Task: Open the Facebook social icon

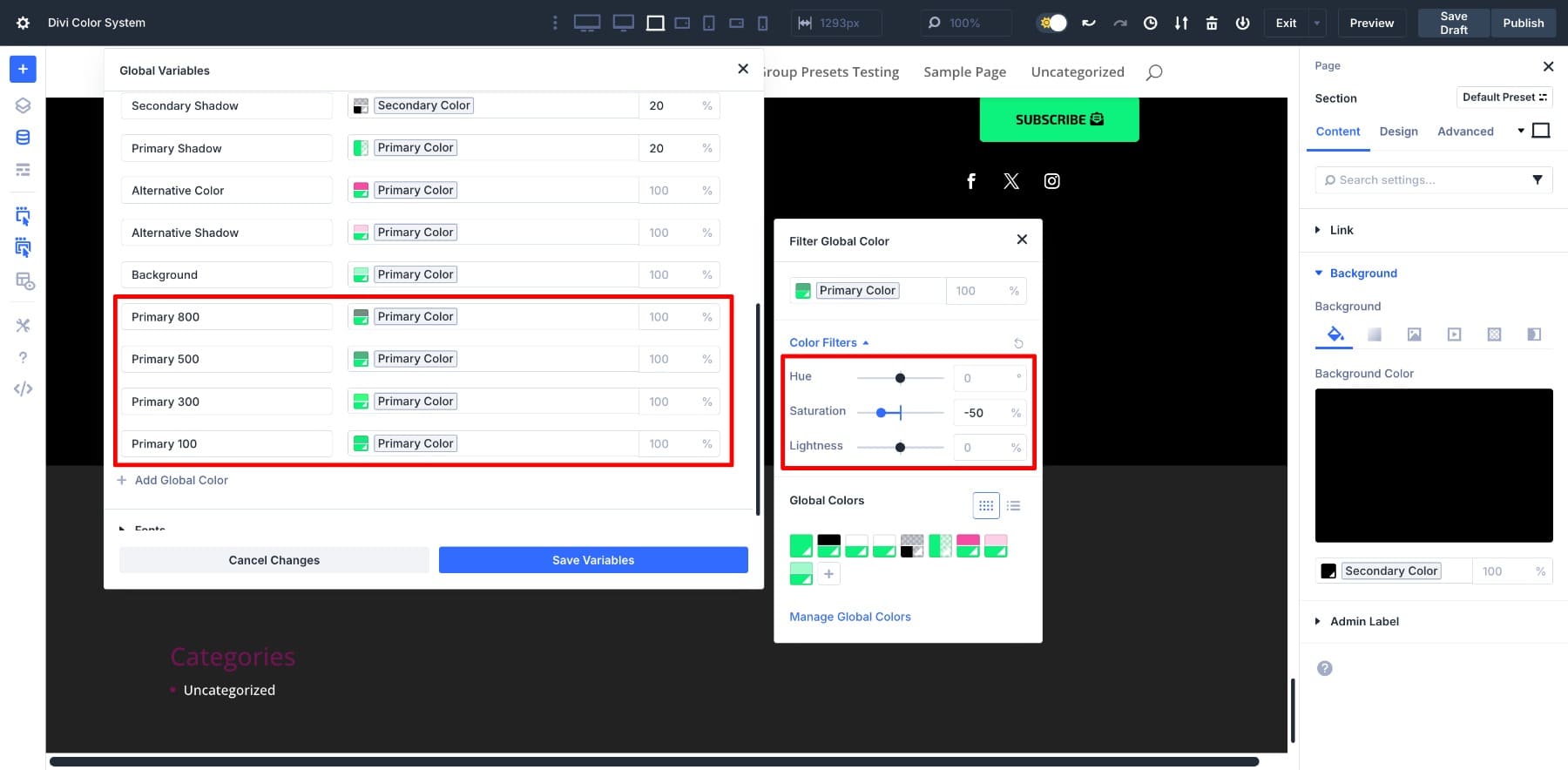Action: point(971,180)
